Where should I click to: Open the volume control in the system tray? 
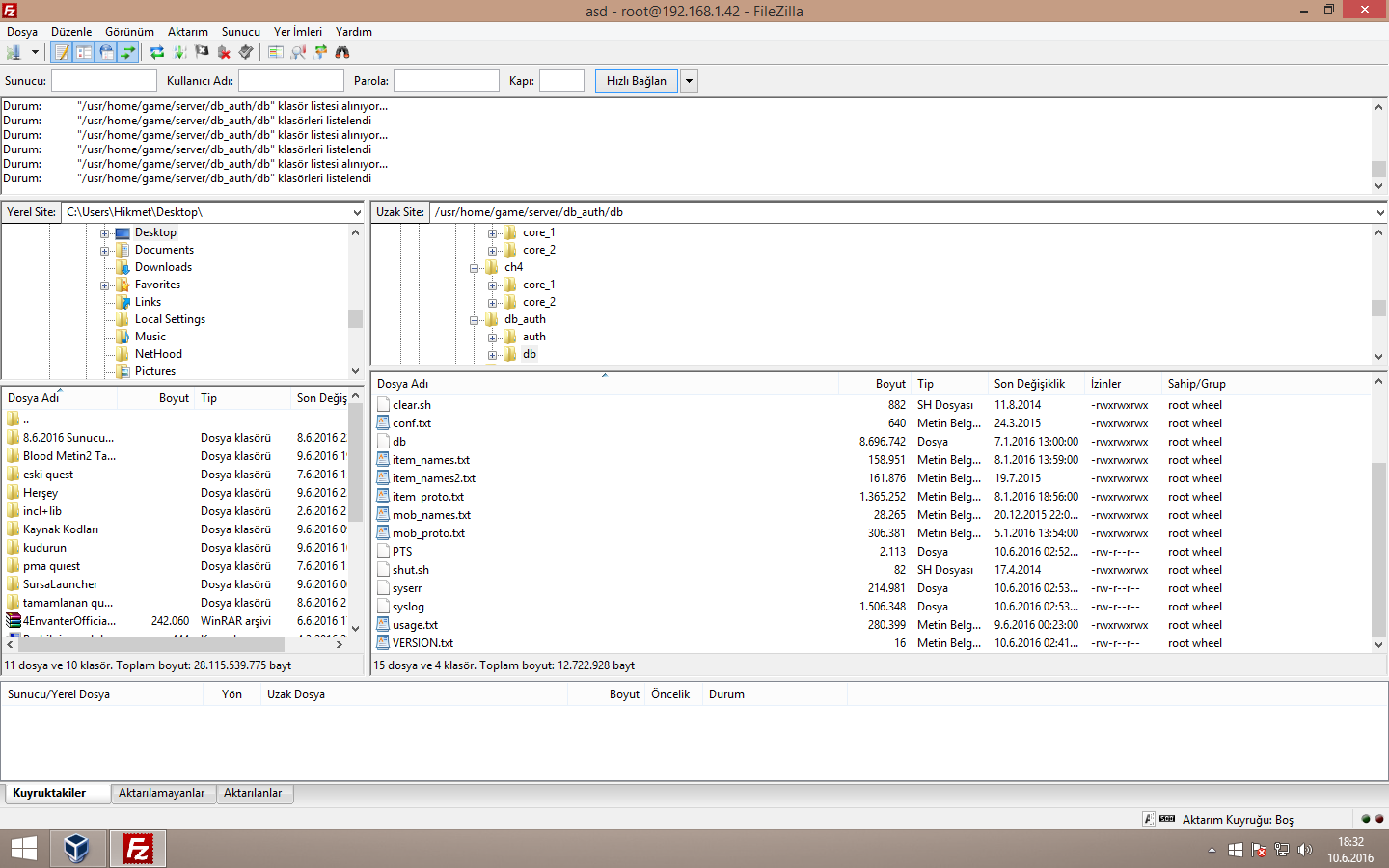tap(1305, 850)
